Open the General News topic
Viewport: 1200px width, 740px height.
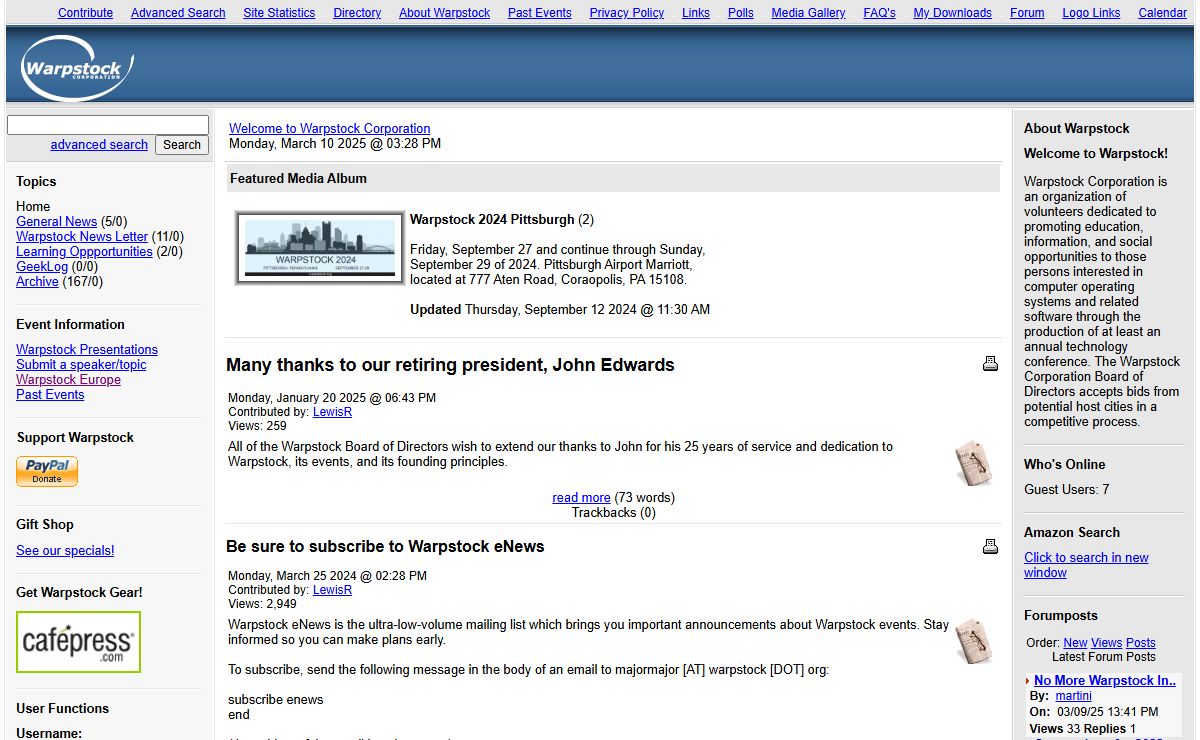56,222
